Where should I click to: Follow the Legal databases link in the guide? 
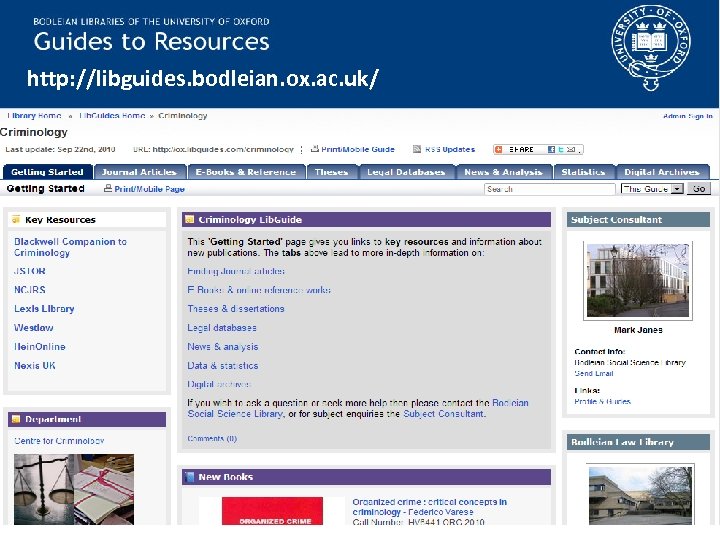coord(222,328)
